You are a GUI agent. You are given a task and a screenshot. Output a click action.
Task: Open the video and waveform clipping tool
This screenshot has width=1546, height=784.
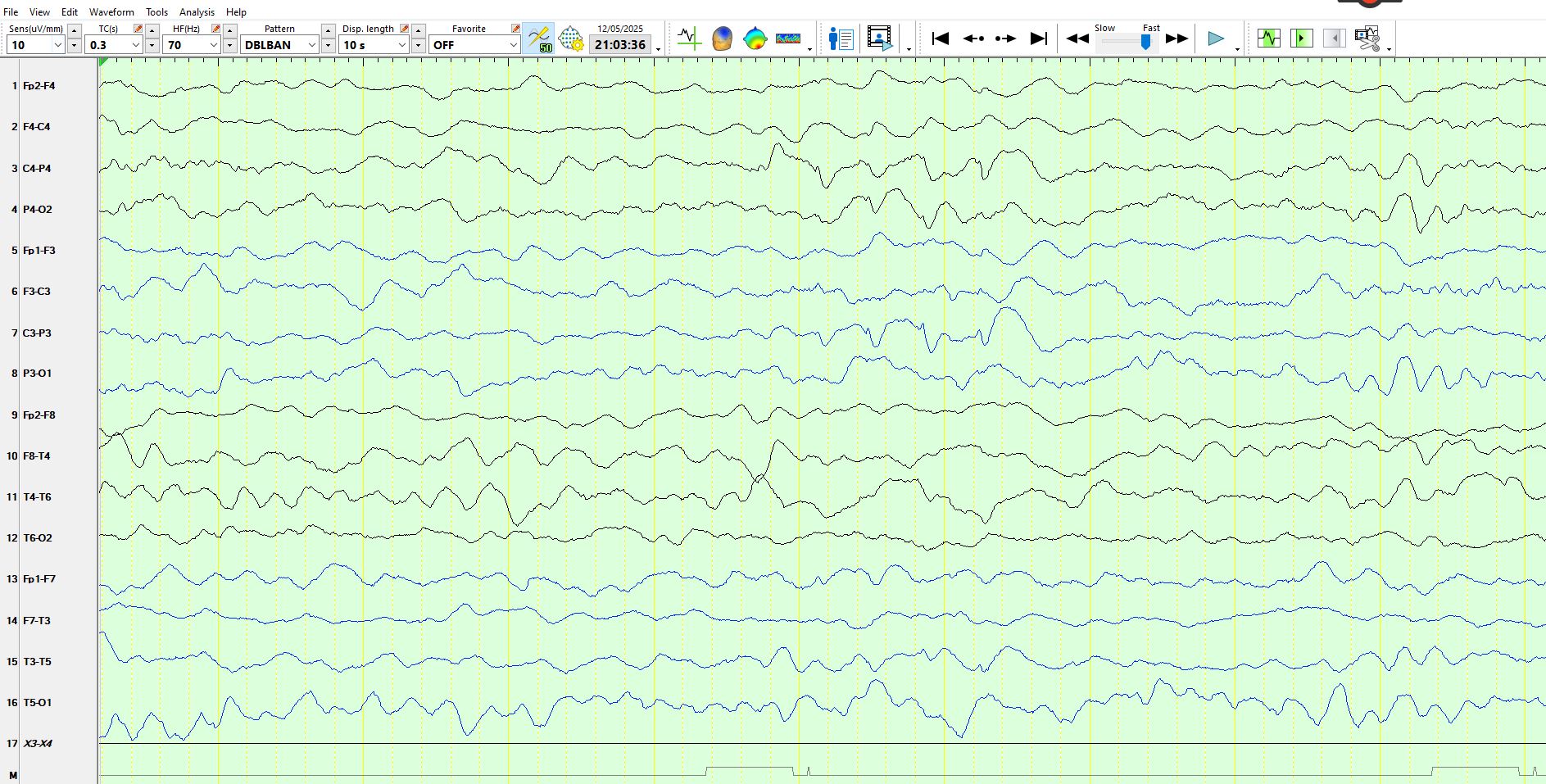pyautogui.click(x=1367, y=39)
